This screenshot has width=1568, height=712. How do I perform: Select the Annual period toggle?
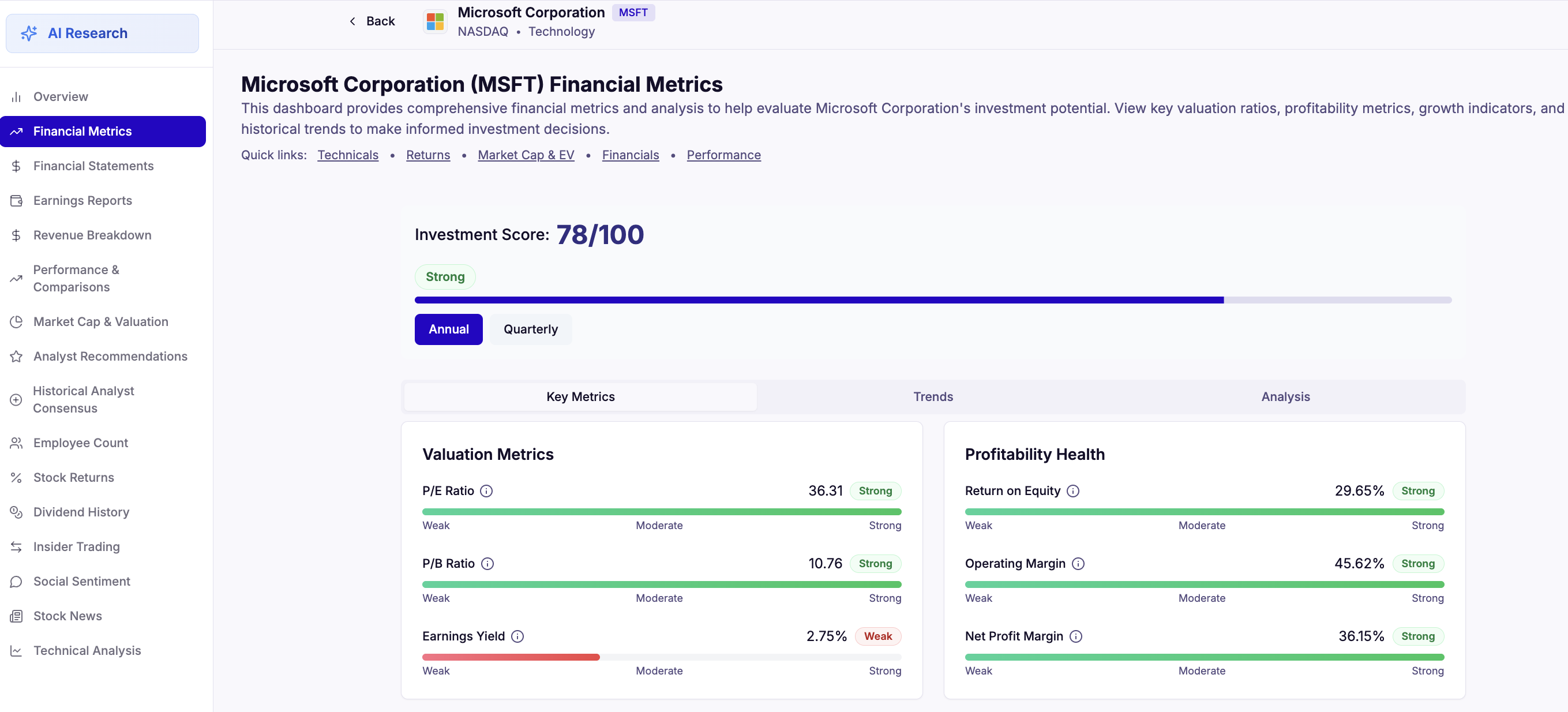(448, 329)
